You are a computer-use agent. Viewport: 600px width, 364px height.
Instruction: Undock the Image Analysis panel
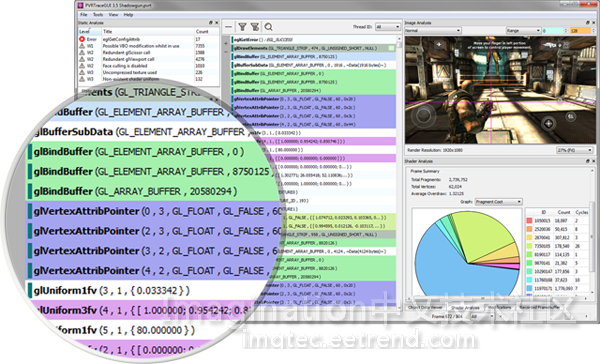(587, 23)
